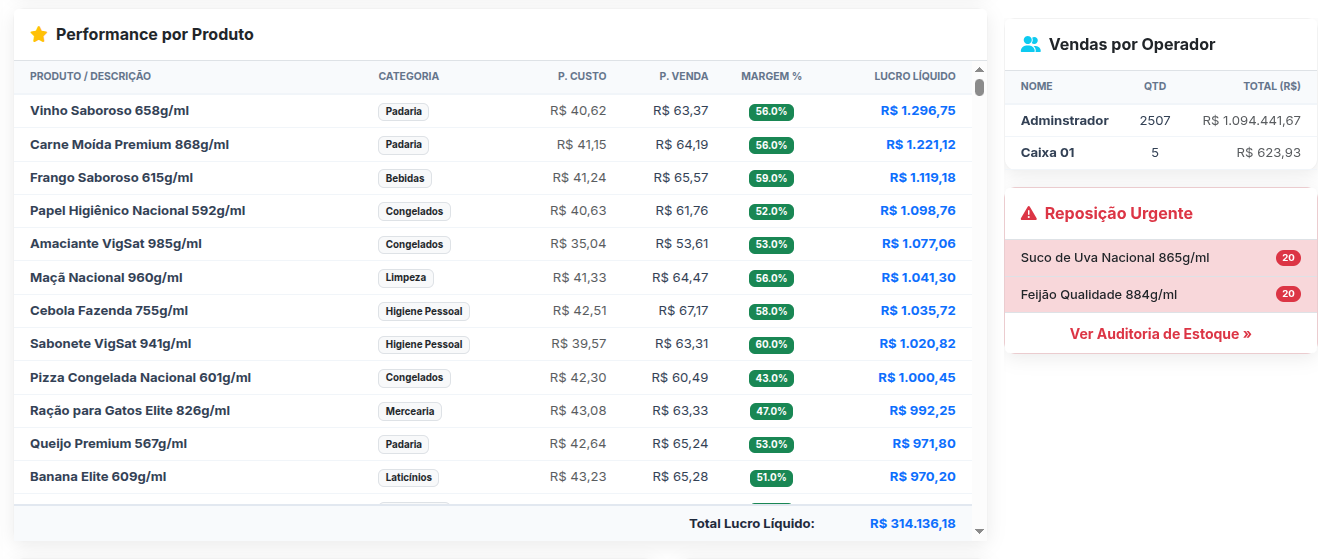
Task: Click the star icon beside Performance por Produto
Action: click(x=39, y=35)
